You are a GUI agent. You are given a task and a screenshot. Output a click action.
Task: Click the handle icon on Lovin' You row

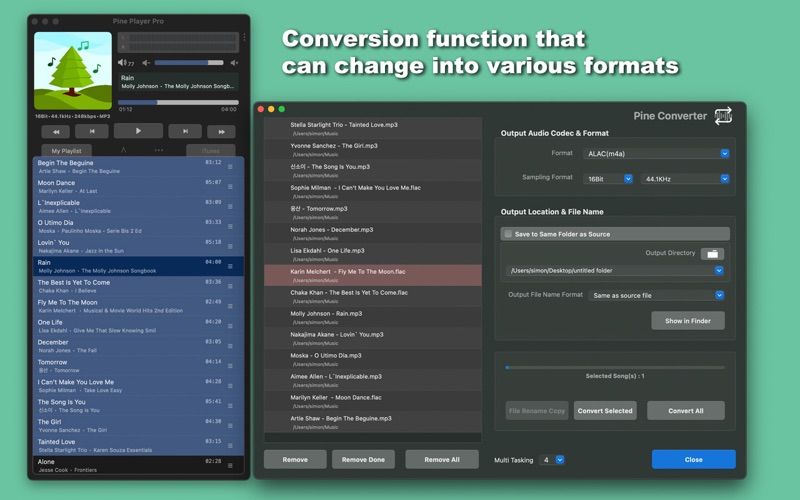(230, 246)
